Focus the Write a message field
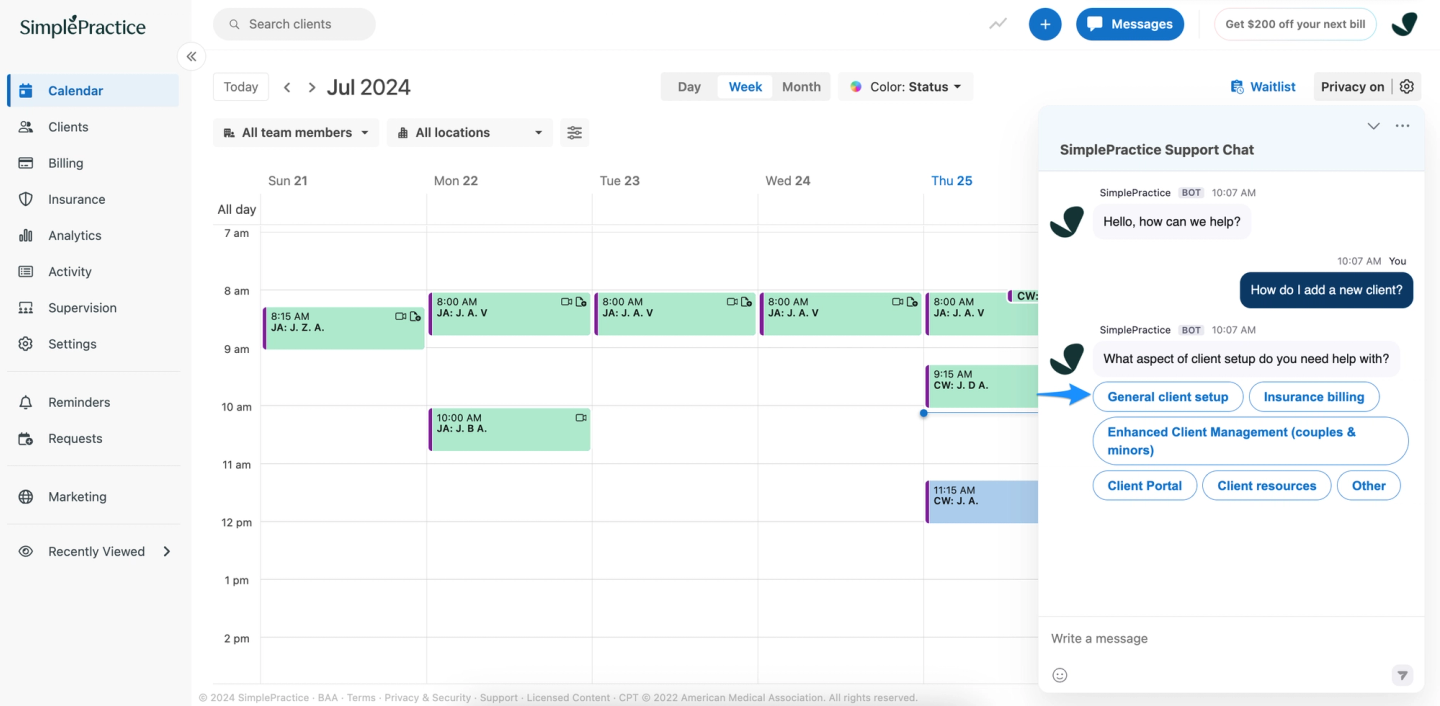Viewport: 1440px width, 706px height. point(1231,638)
